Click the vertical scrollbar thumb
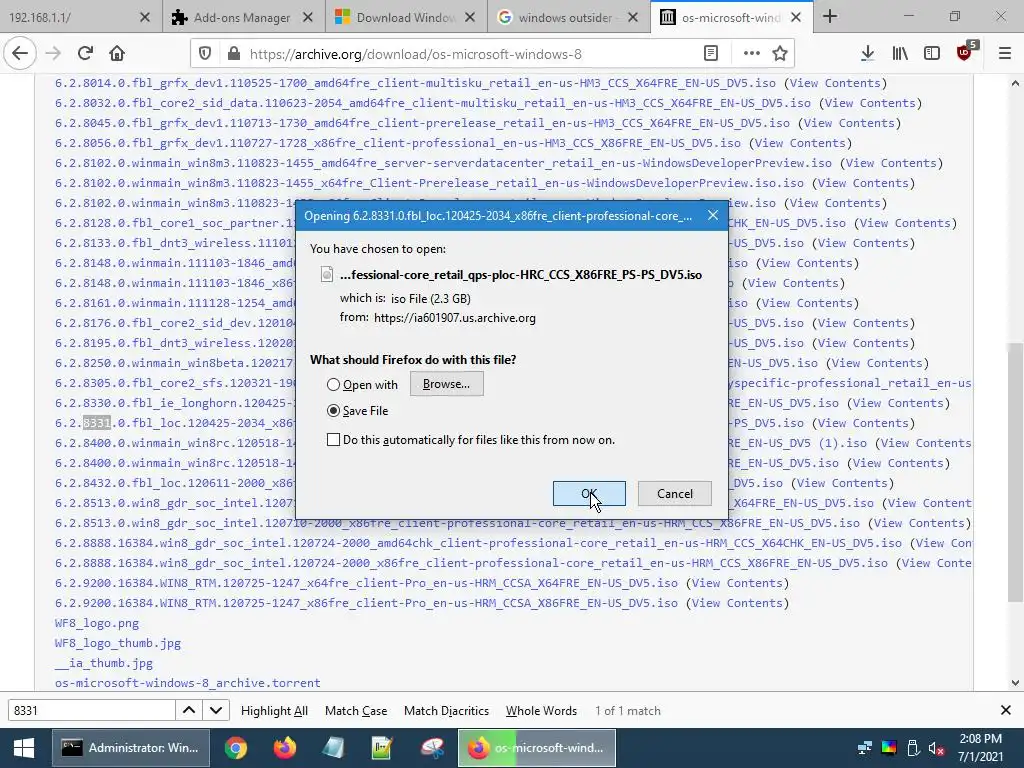Viewport: 1024px width, 768px height. (1015, 473)
